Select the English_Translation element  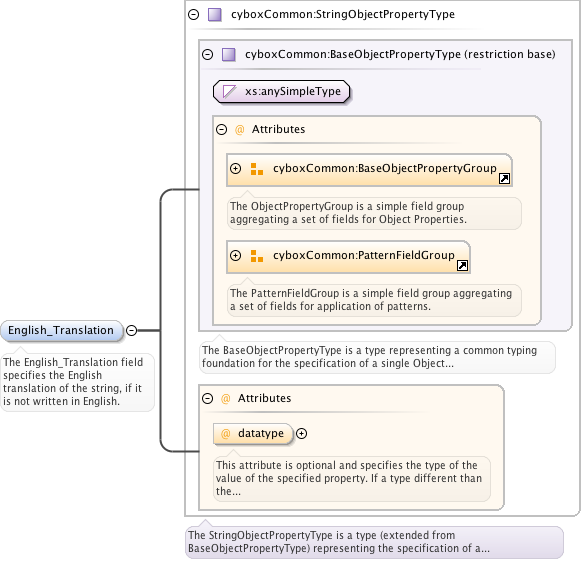pyautogui.click(x=61, y=330)
